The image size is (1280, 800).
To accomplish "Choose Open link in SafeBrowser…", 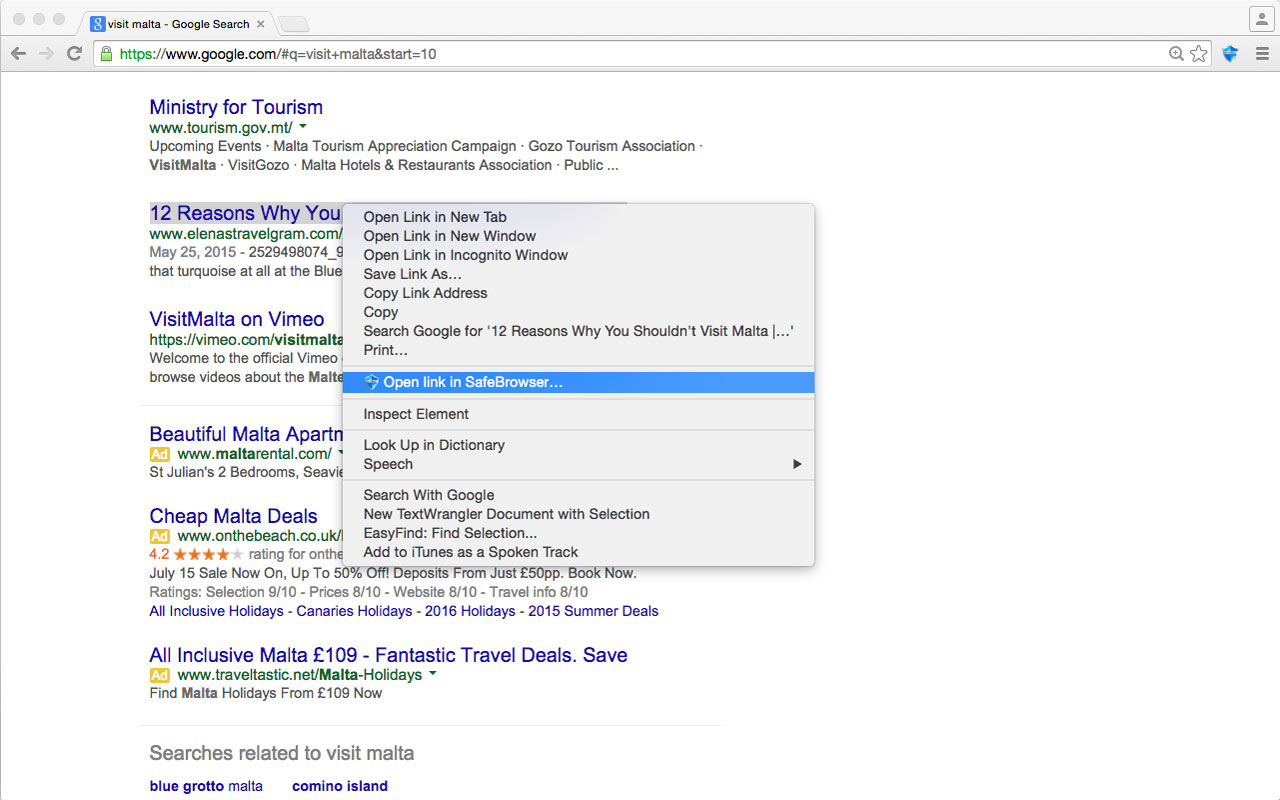I will click(578, 382).
